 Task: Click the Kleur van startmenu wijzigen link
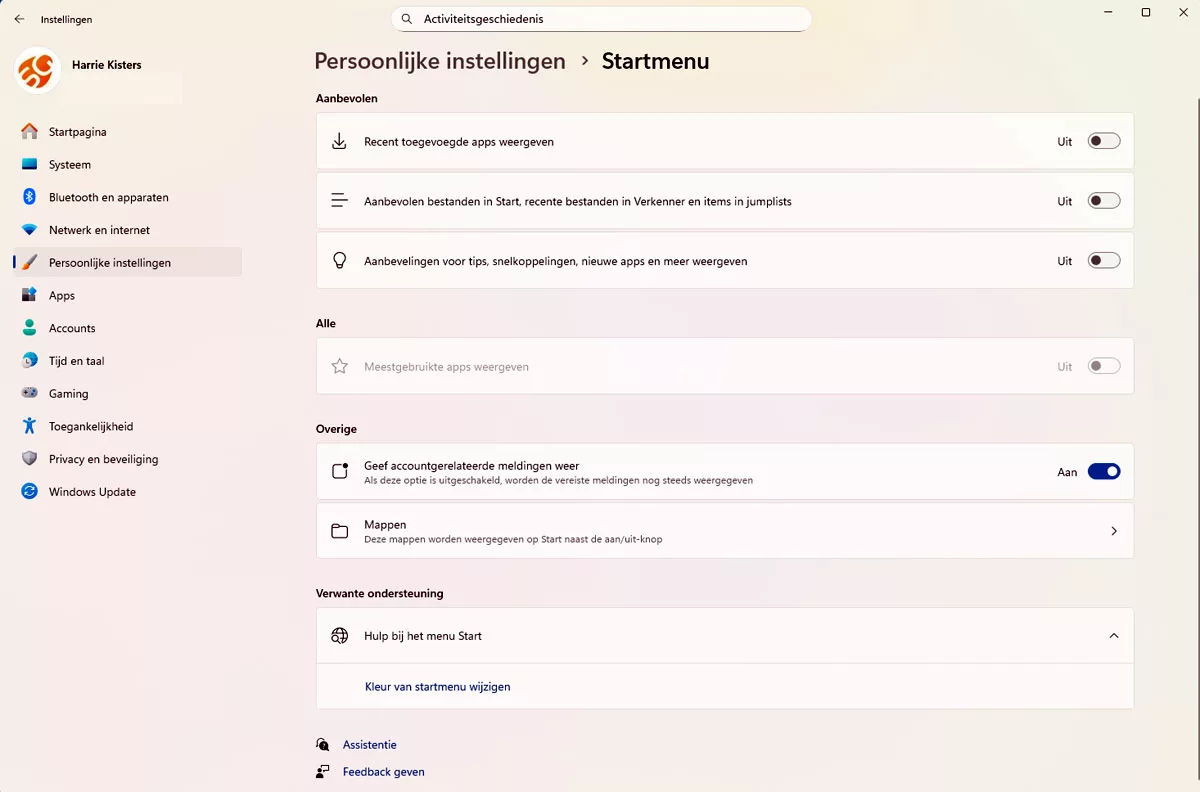(x=438, y=687)
